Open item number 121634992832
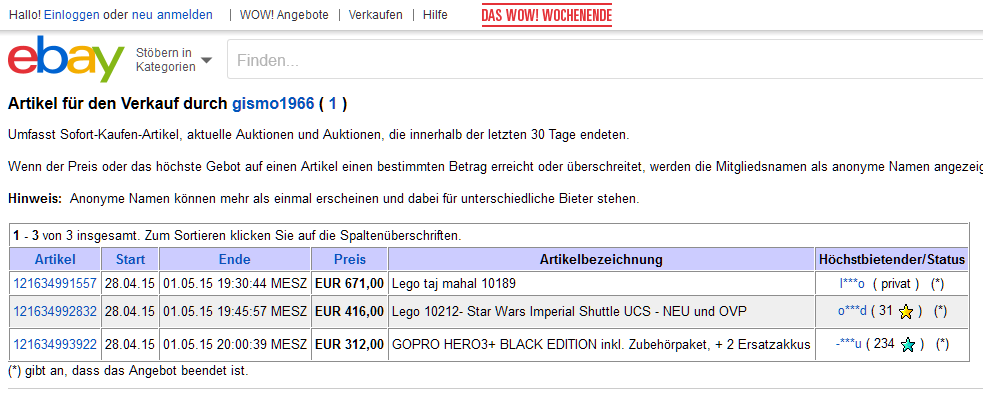Viewport: 983px width, 414px height. pos(55,311)
